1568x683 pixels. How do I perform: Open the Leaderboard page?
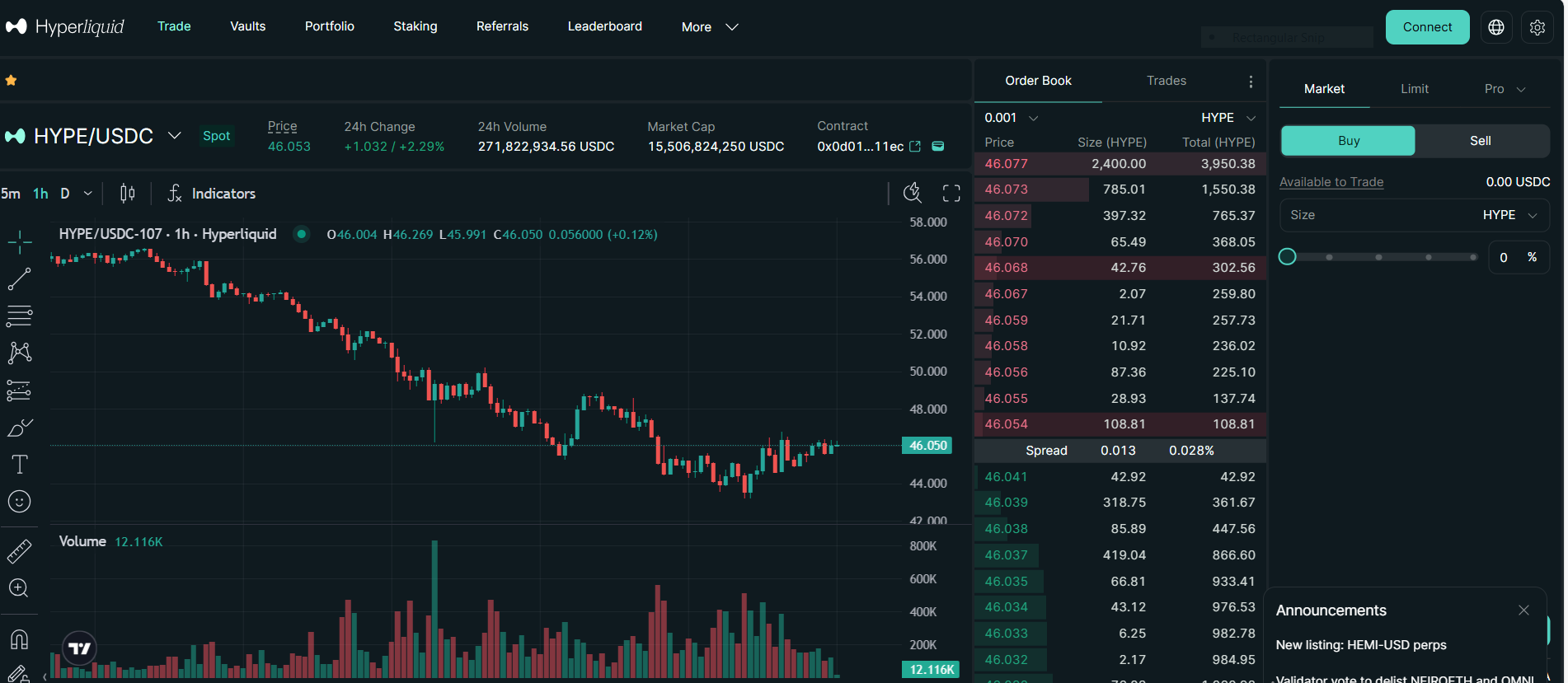click(605, 26)
